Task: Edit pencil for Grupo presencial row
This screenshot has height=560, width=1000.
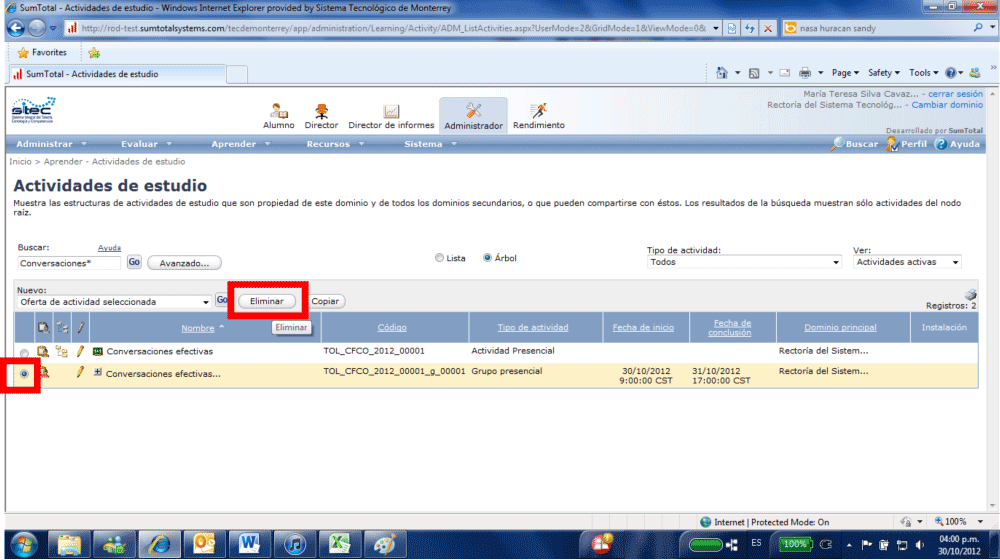Action: coord(80,372)
